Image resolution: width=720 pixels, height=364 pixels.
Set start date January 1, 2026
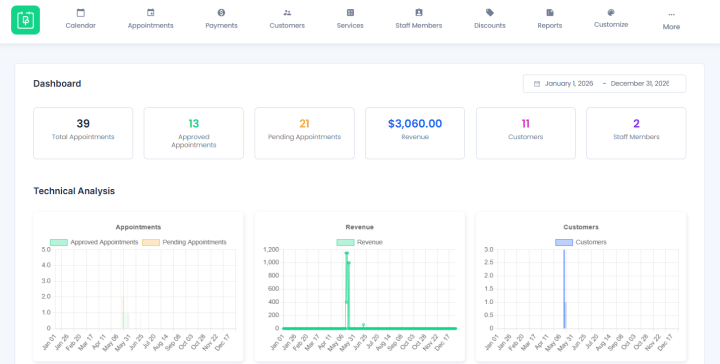569,84
